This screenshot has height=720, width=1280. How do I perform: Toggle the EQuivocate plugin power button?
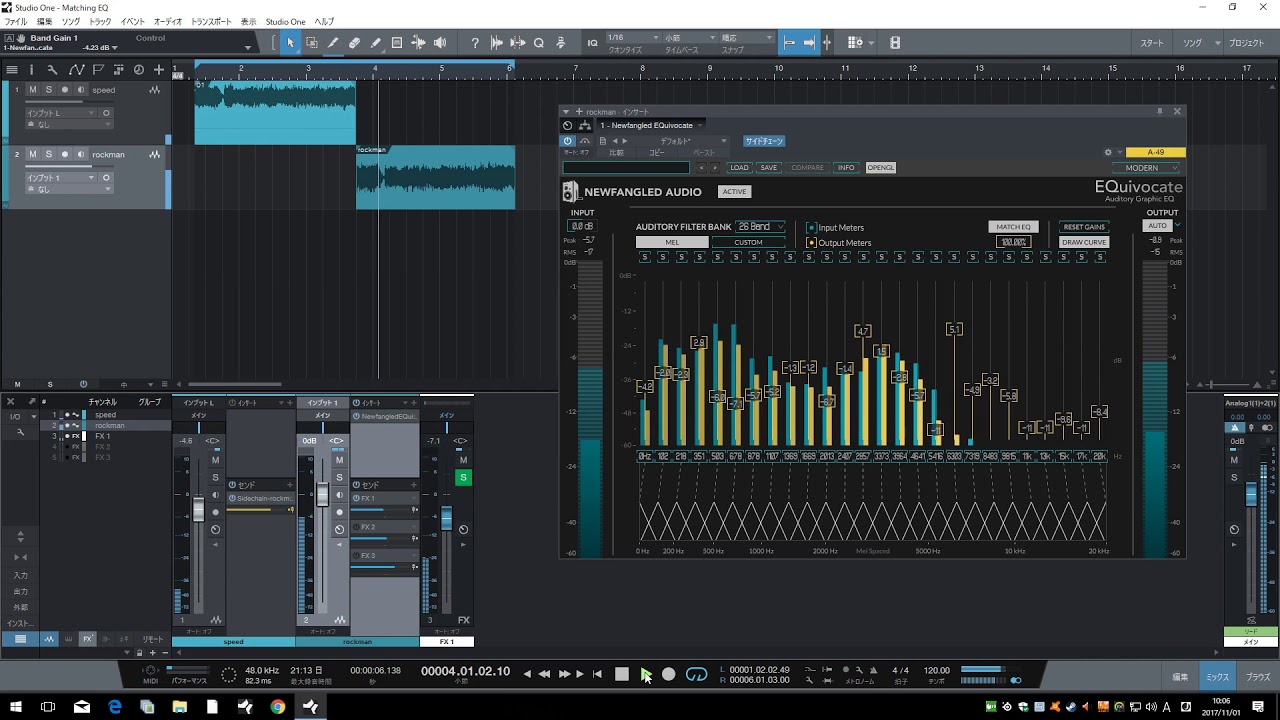point(567,141)
